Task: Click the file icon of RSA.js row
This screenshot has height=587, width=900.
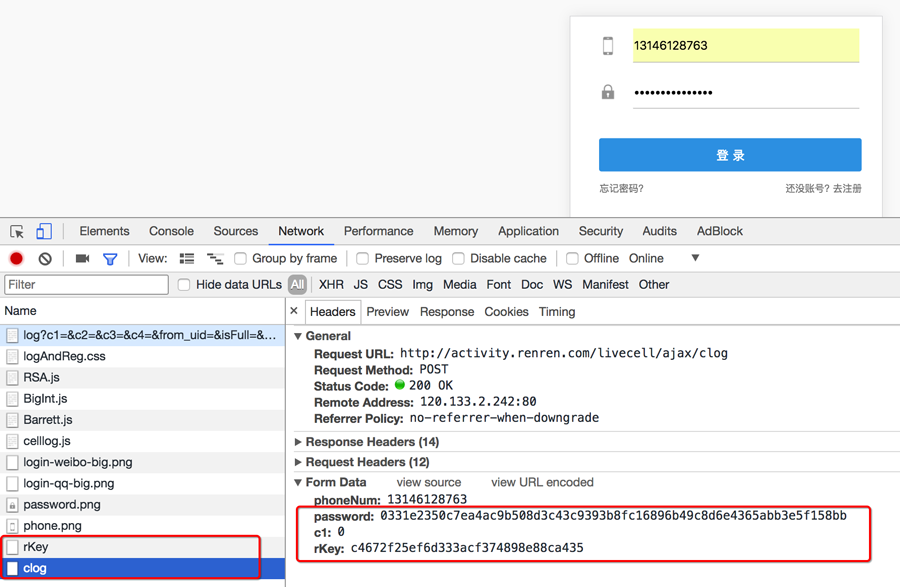Action: (x=12, y=378)
